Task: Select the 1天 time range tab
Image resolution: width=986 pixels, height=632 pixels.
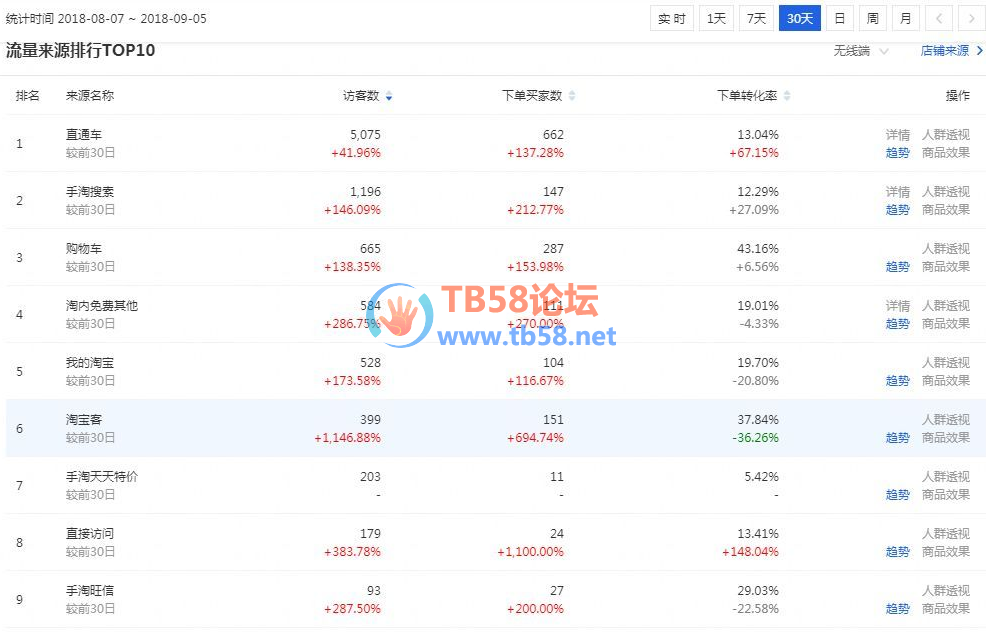Action: 716,18
